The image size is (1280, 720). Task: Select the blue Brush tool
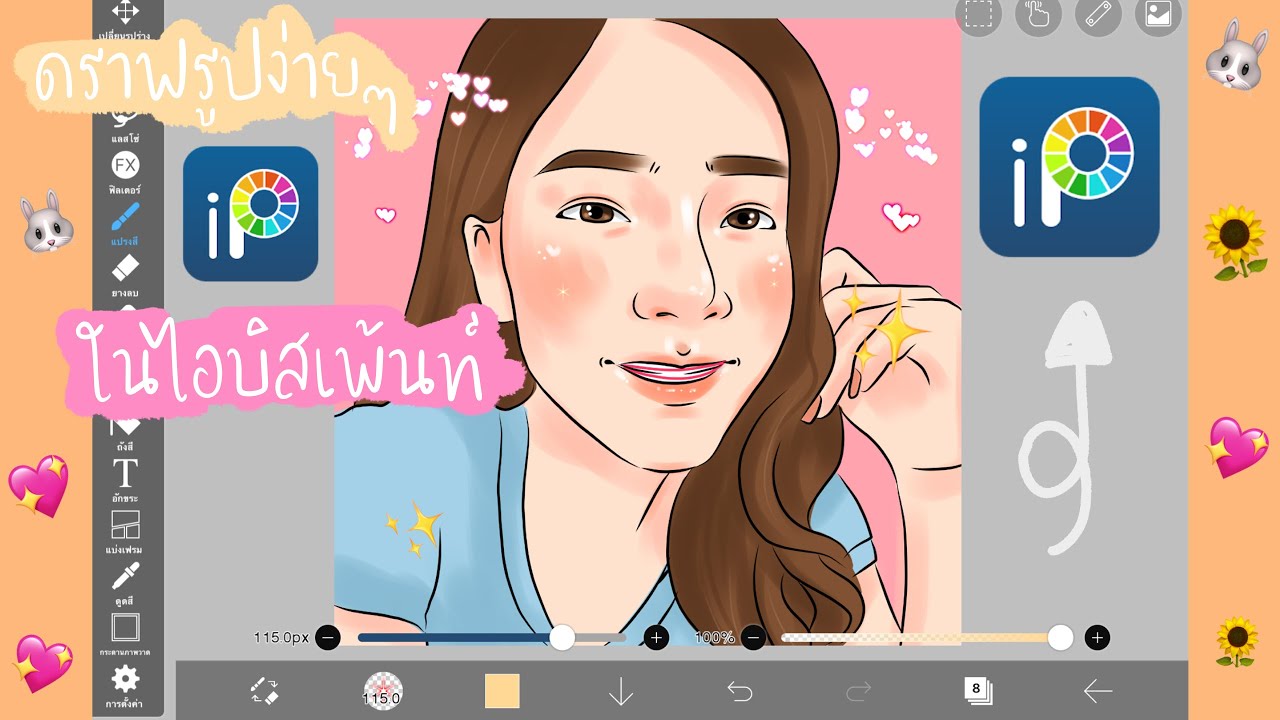(x=125, y=217)
